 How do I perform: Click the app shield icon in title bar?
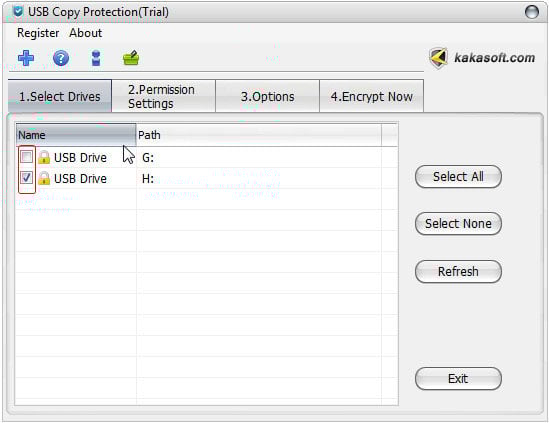(x=18, y=12)
